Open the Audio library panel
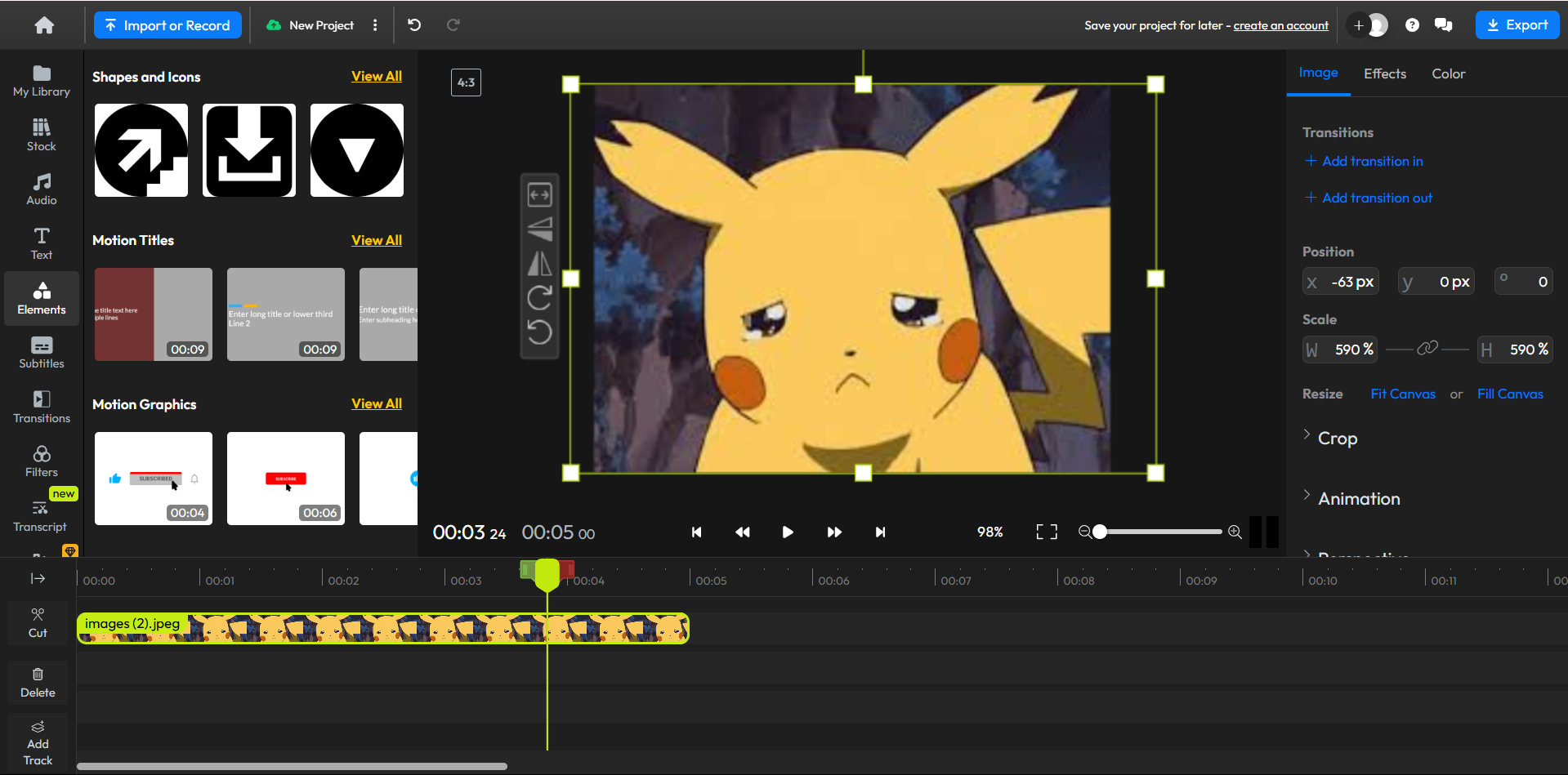The height and width of the screenshot is (775, 1568). pos(40,188)
